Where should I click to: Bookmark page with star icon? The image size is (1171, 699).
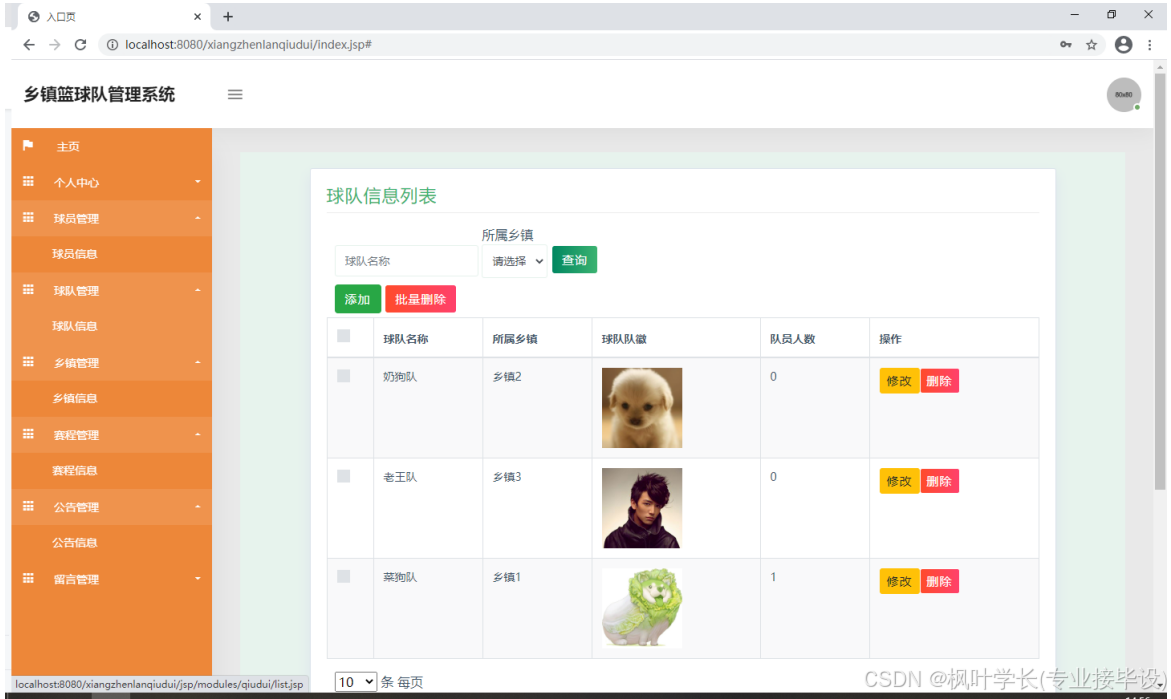(1091, 45)
